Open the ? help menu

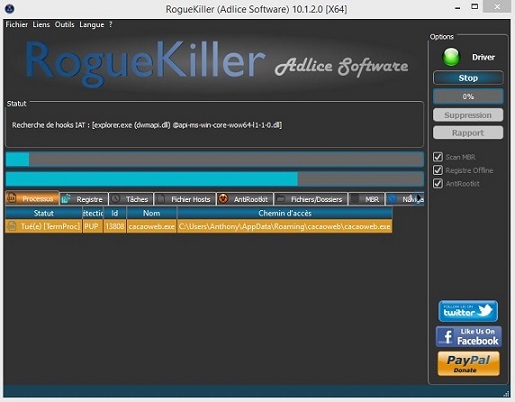(111, 25)
